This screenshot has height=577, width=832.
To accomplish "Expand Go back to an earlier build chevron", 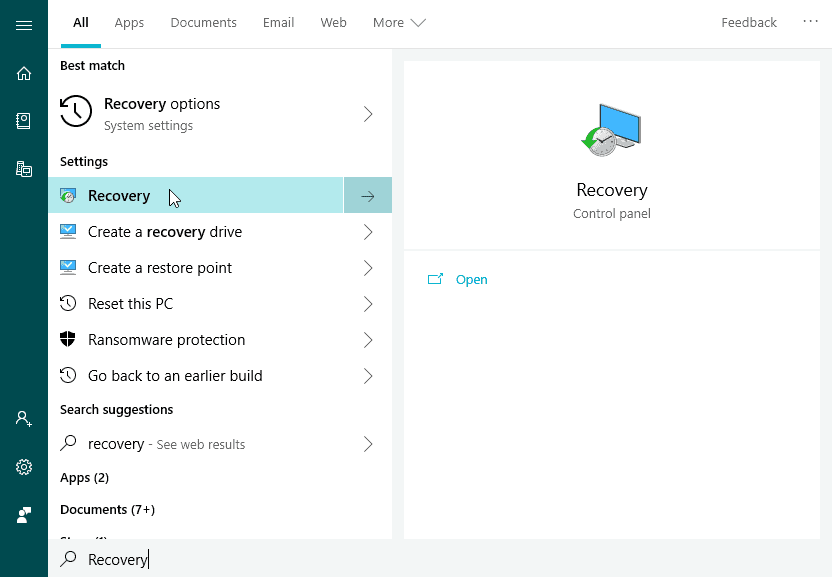I will 368,376.
